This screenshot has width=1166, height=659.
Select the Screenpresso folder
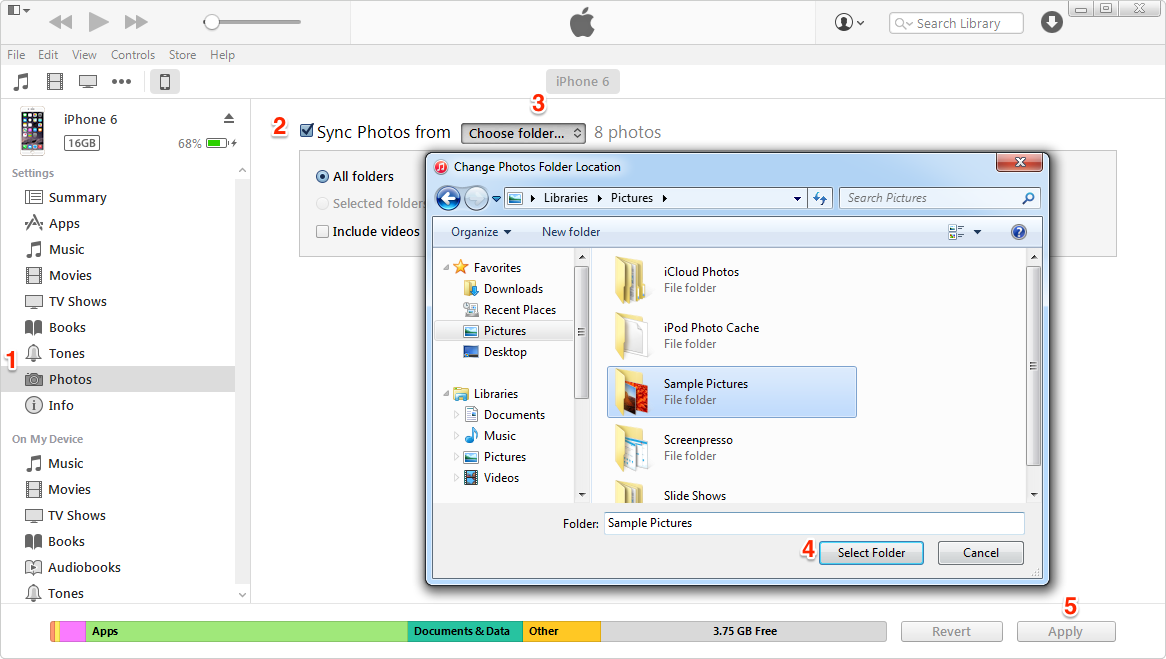[732, 448]
